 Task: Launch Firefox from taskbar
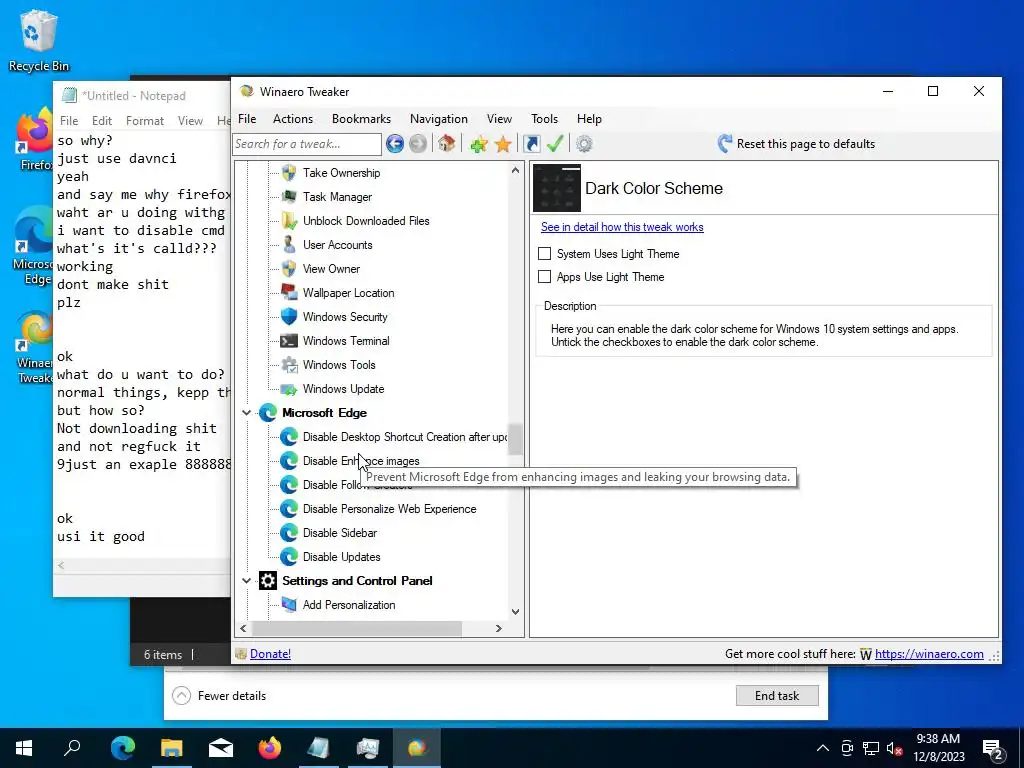coord(270,748)
